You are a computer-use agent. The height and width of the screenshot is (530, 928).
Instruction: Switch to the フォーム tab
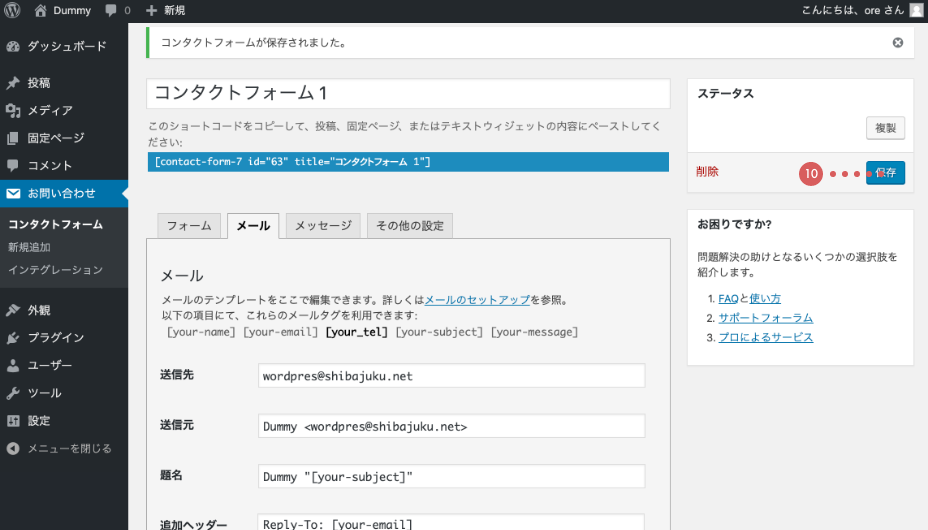coord(189,226)
